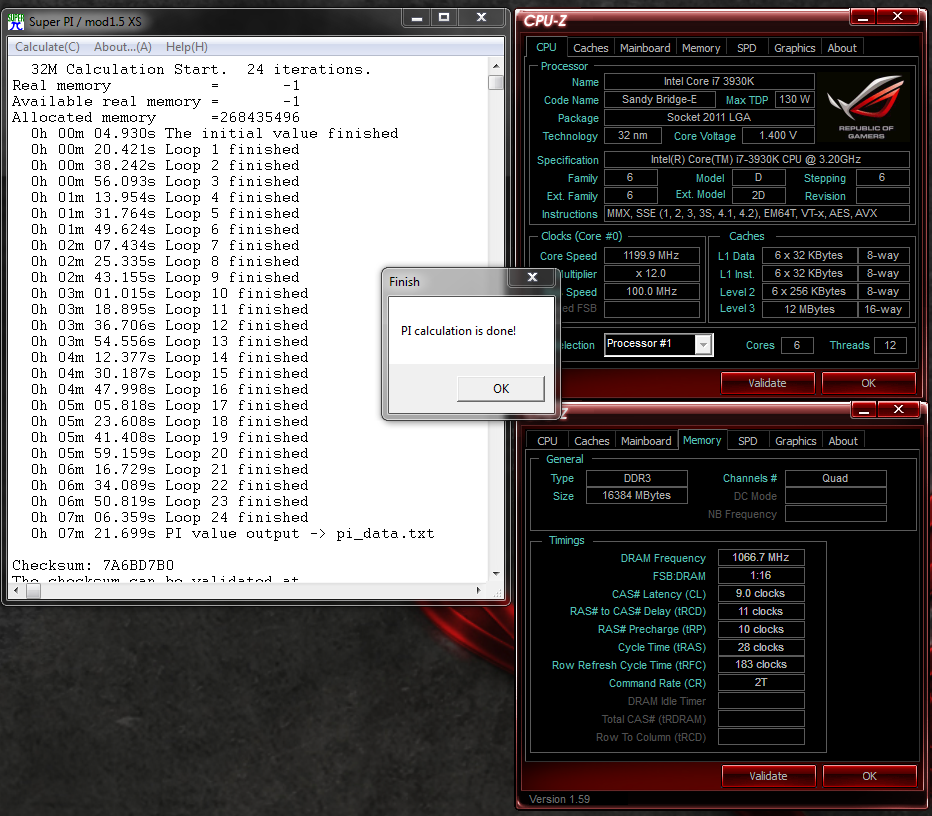Image resolution: width=932 pixels, height=816 pixels.
Task: Click the Command Rate value 2T
Action: pyautogui.click(x=761, y=682)
